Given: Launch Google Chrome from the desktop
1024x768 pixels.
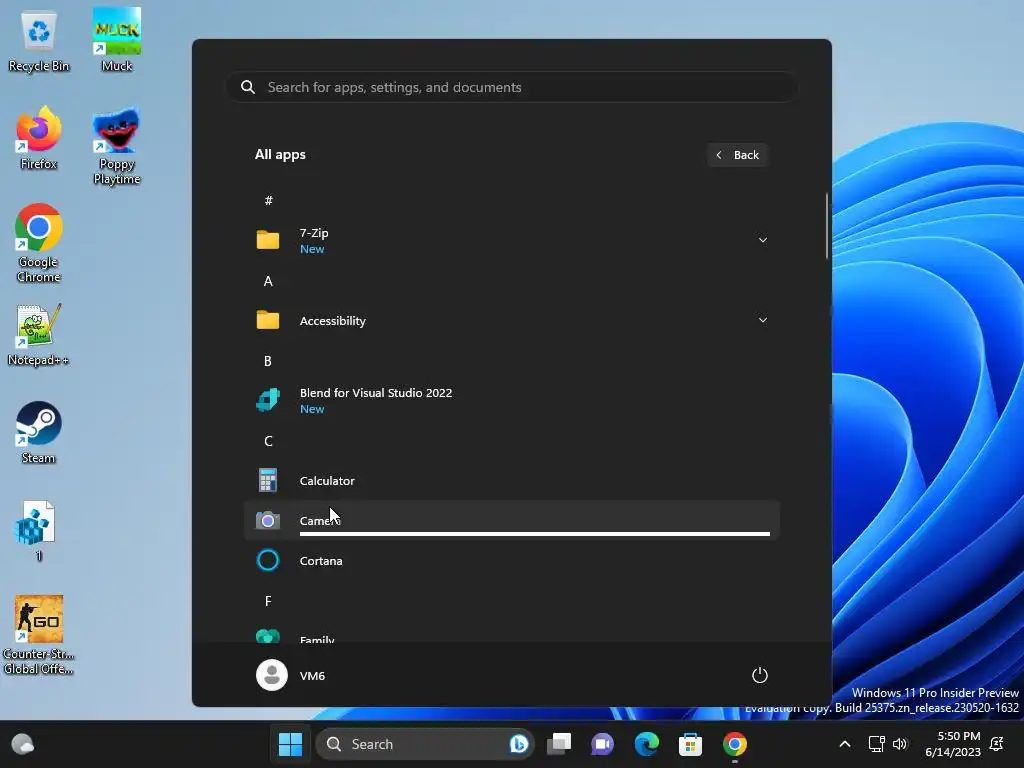Looking at the screenshot, I should [39, 243].
